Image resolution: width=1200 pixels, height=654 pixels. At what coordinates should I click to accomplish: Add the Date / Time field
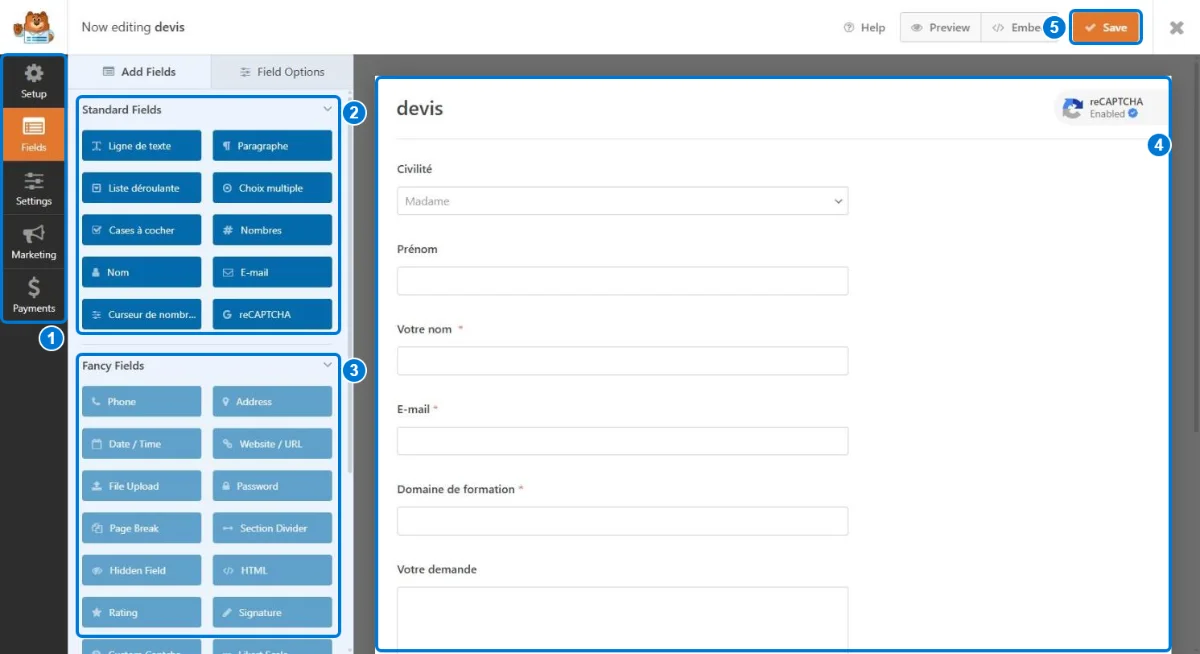(x=141, y=444)
